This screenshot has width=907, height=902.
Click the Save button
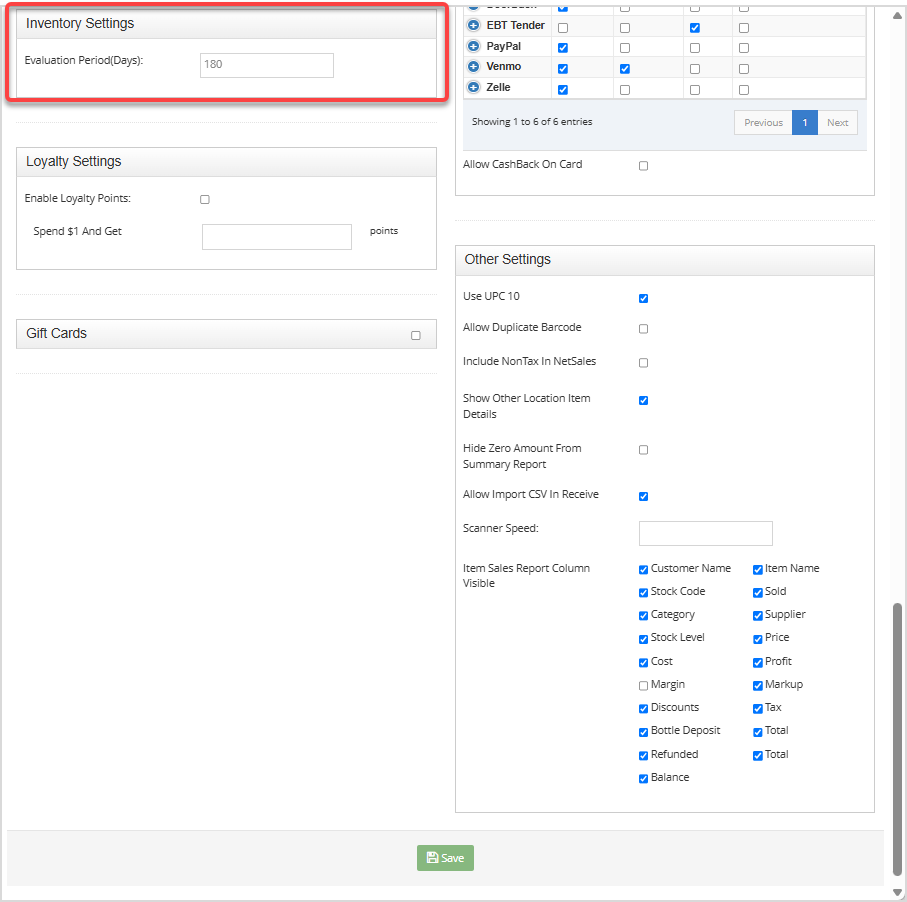coord(445,857)
